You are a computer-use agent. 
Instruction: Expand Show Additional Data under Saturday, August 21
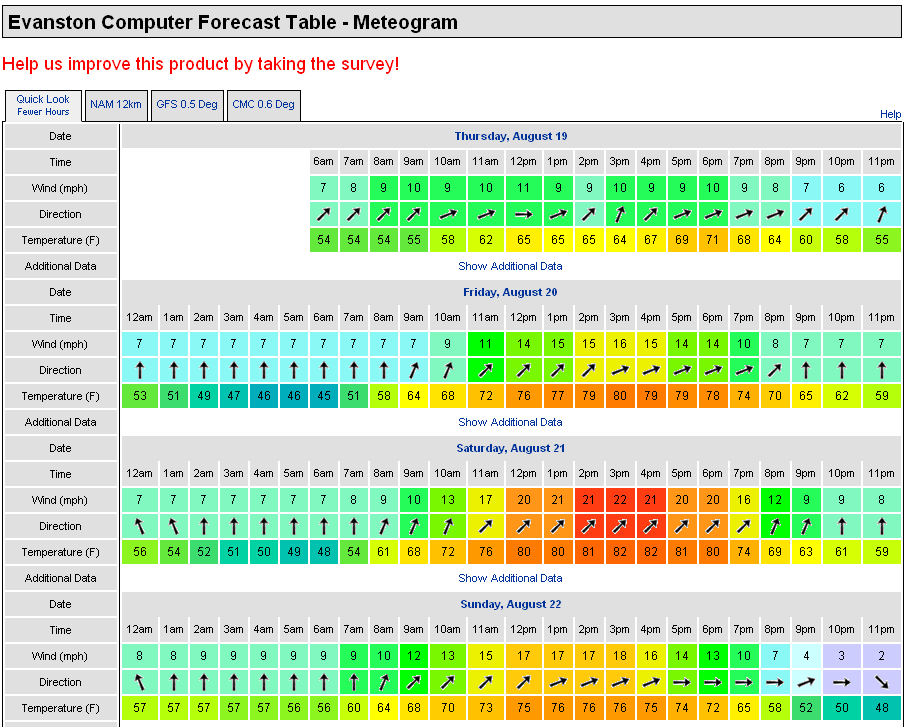(x=510, y=578)
